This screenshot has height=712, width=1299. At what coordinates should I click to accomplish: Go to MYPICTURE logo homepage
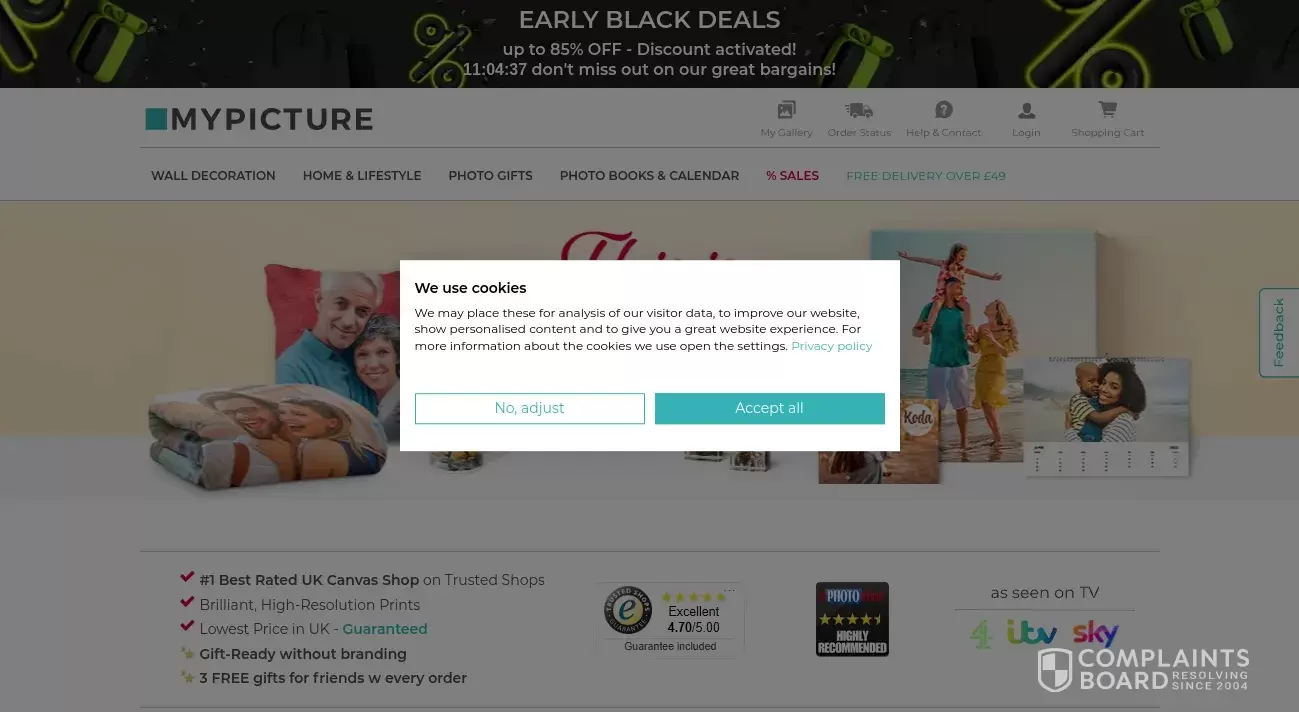(259, 119)
